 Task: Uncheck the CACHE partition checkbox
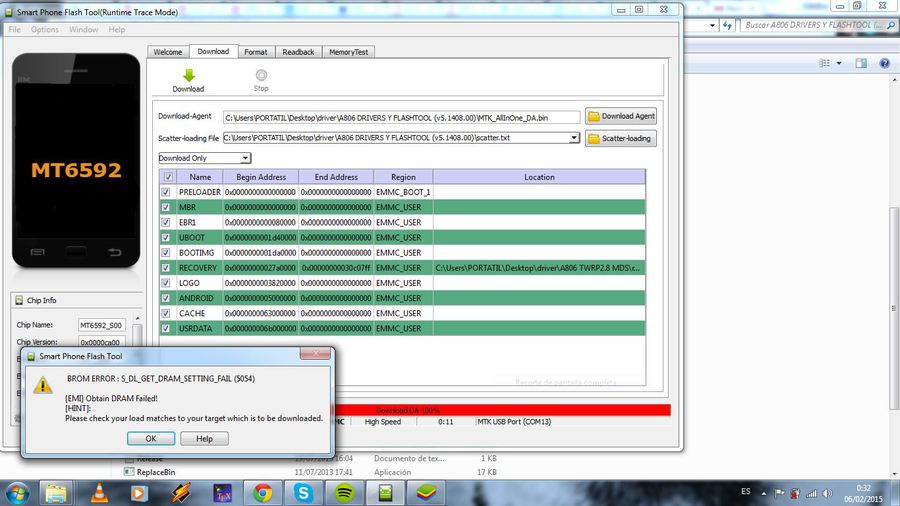(x=166, y=313)
